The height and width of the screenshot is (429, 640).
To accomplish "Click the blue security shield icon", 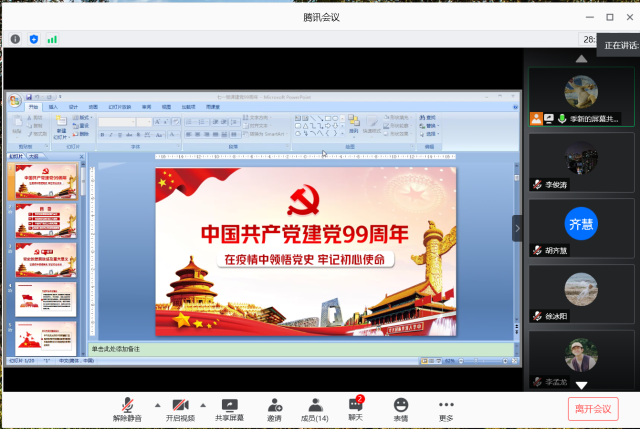I will (x=34, y=39).
